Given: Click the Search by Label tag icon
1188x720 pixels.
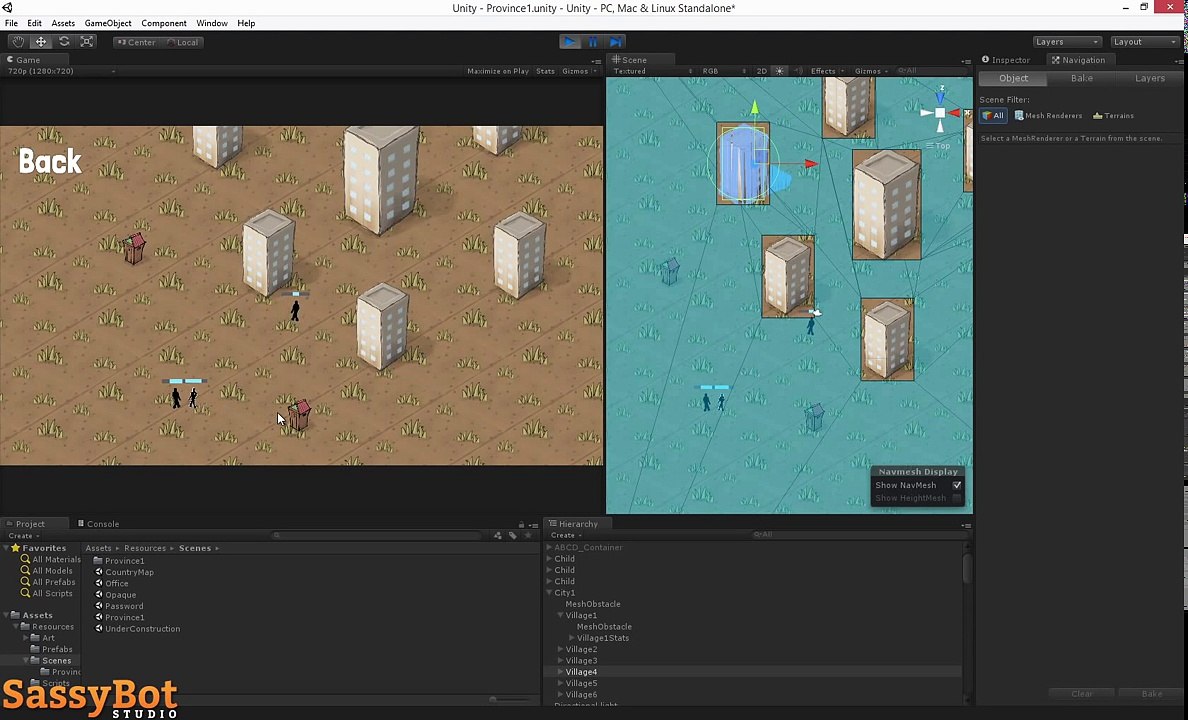Looking at the screenshot, I should (x=513, y=536).
